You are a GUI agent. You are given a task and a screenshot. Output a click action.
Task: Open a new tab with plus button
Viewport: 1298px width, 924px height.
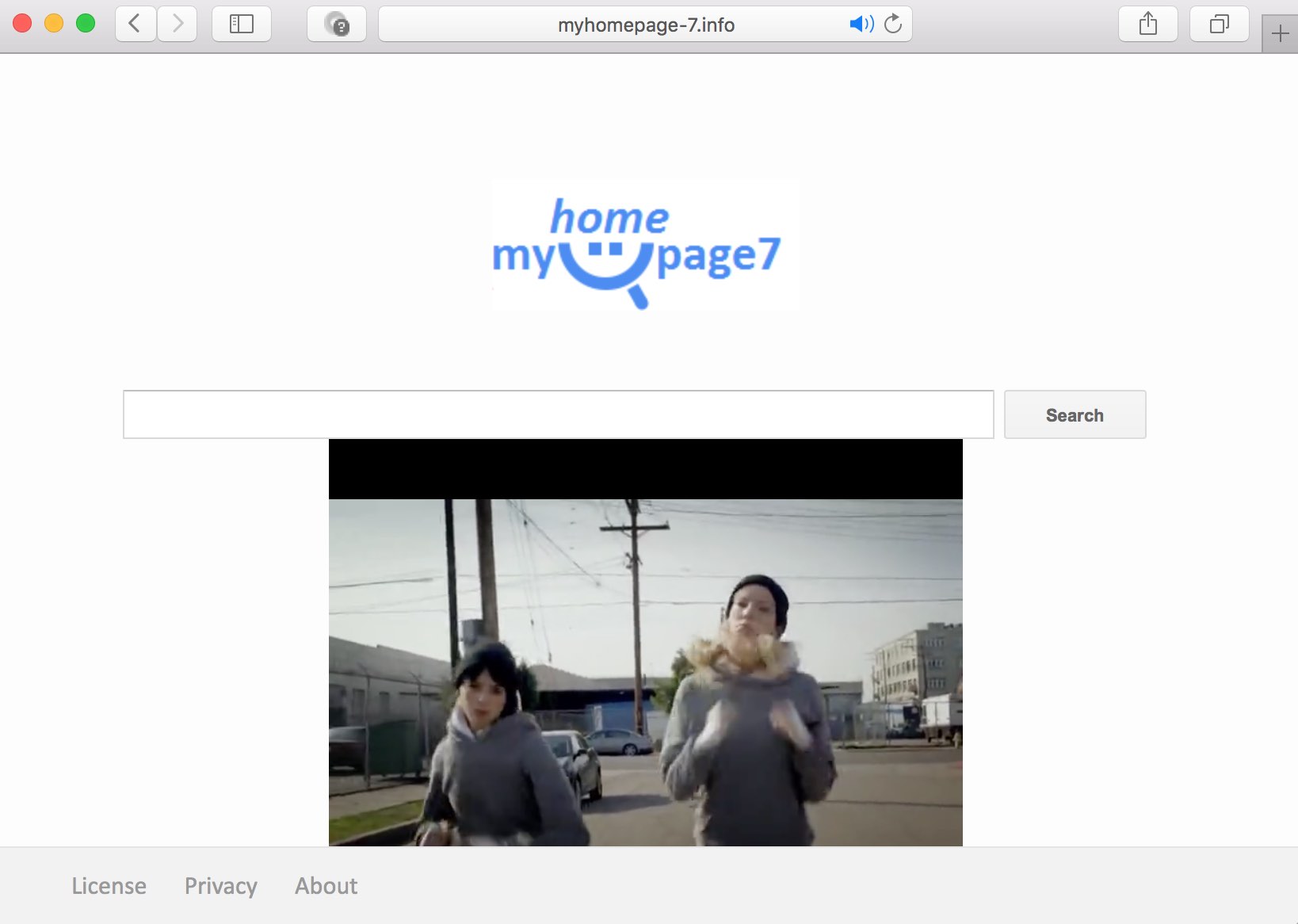pyautogui.click(x=1279, y=33)
